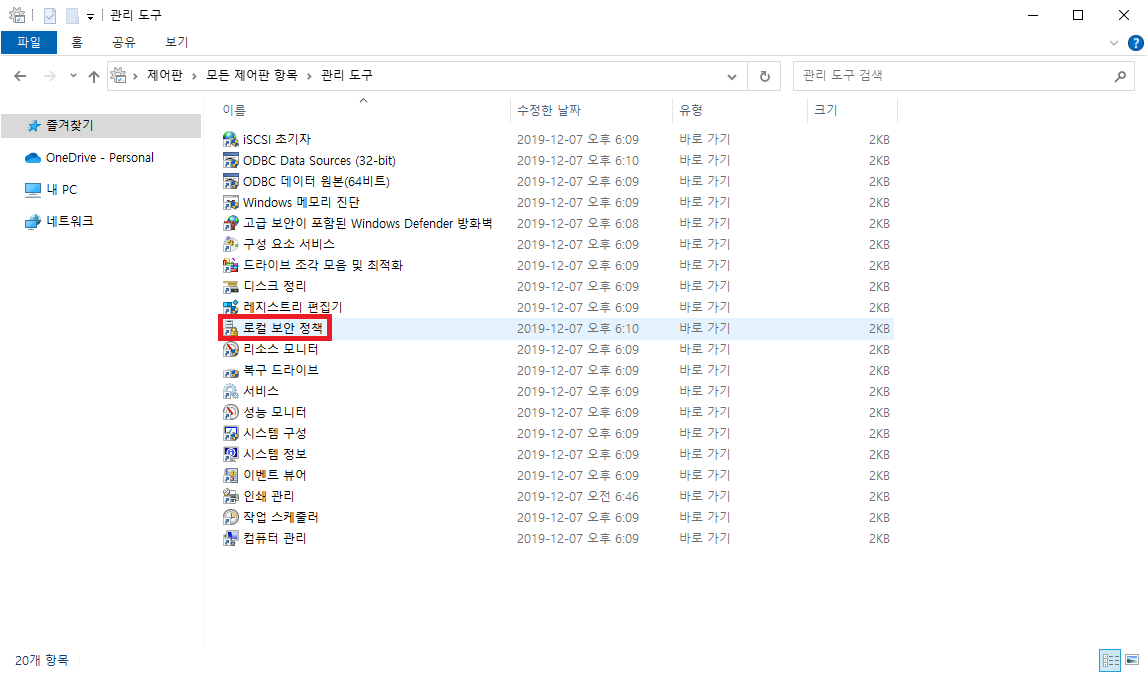Expand the 모든 제어판 항목 breadcrumb chevron
The height and width of the screenshot is (673, 1148).
coord(309,75)
